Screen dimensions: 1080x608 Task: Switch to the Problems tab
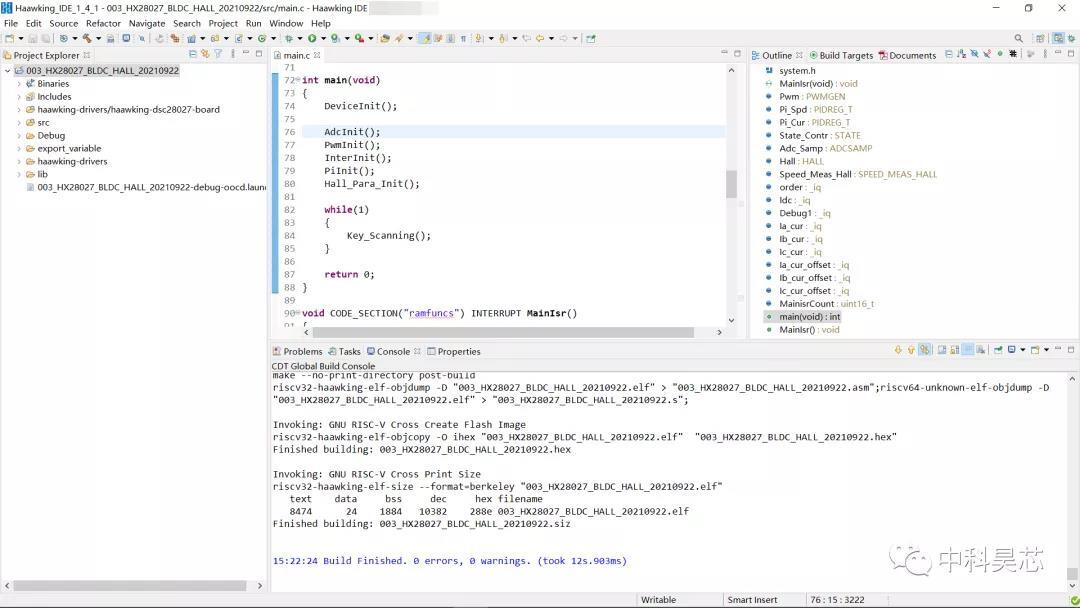pos(298,351)
